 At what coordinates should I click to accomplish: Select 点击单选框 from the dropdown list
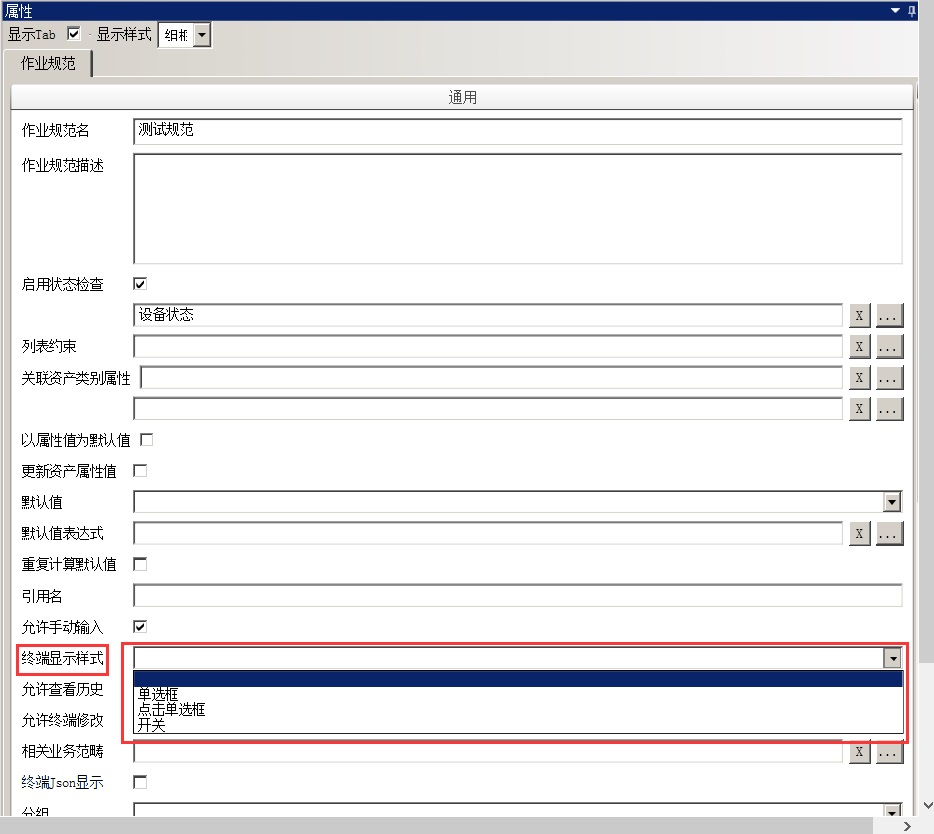pos(172,709)
